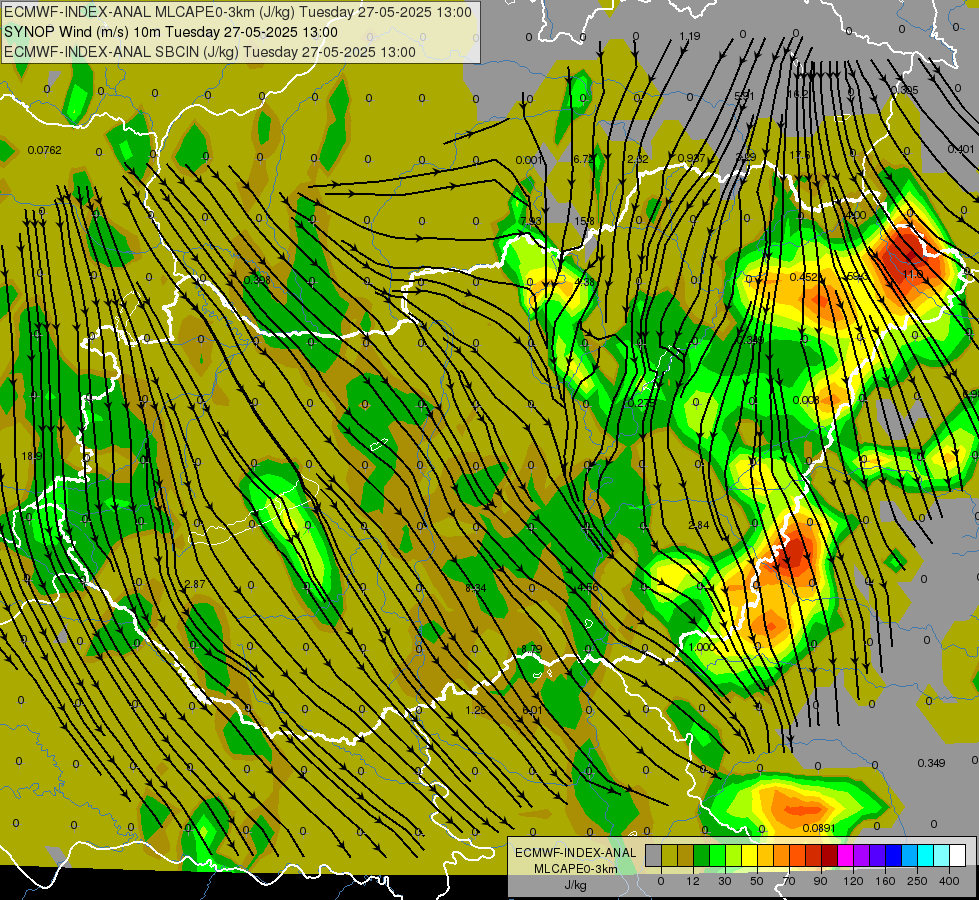Click the map value 7.93
The height and width of the screenshot is (900, 979).
click(531, 221)
